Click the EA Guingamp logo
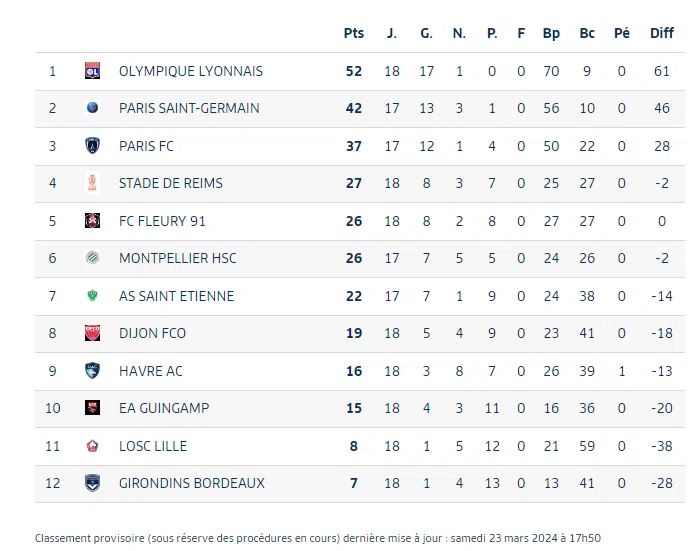 tap(93, 408)
